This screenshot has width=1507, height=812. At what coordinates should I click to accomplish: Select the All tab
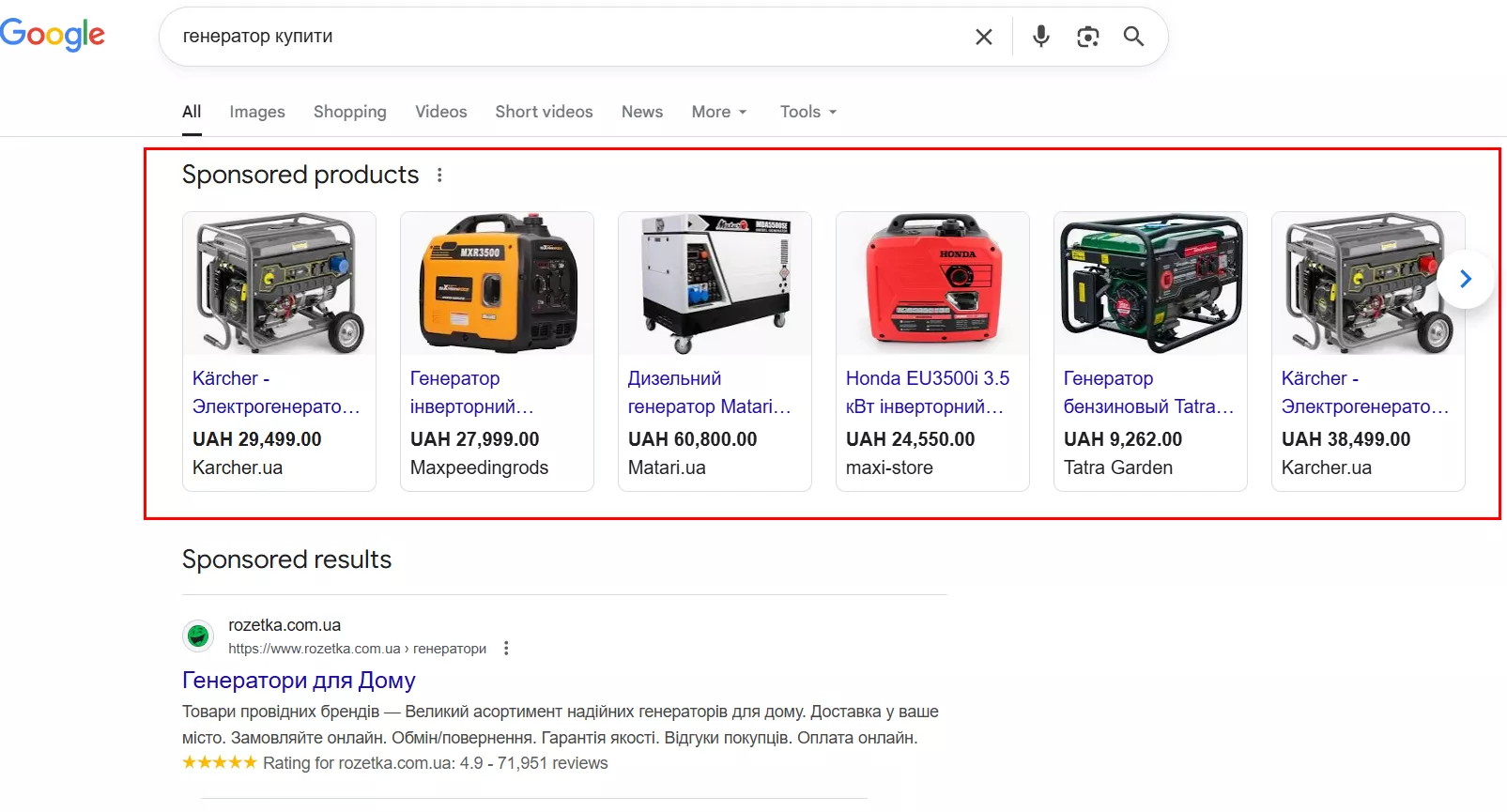pyautogui.click(x=192, y=112)
